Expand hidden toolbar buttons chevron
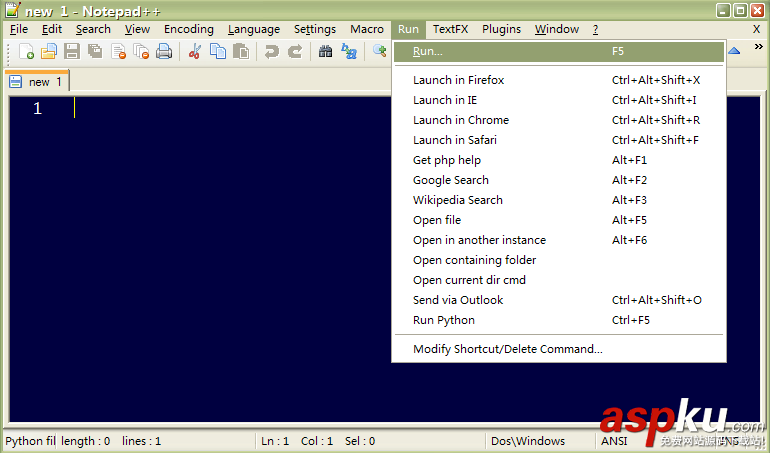The image size is (770, 453). click(758, 47)
